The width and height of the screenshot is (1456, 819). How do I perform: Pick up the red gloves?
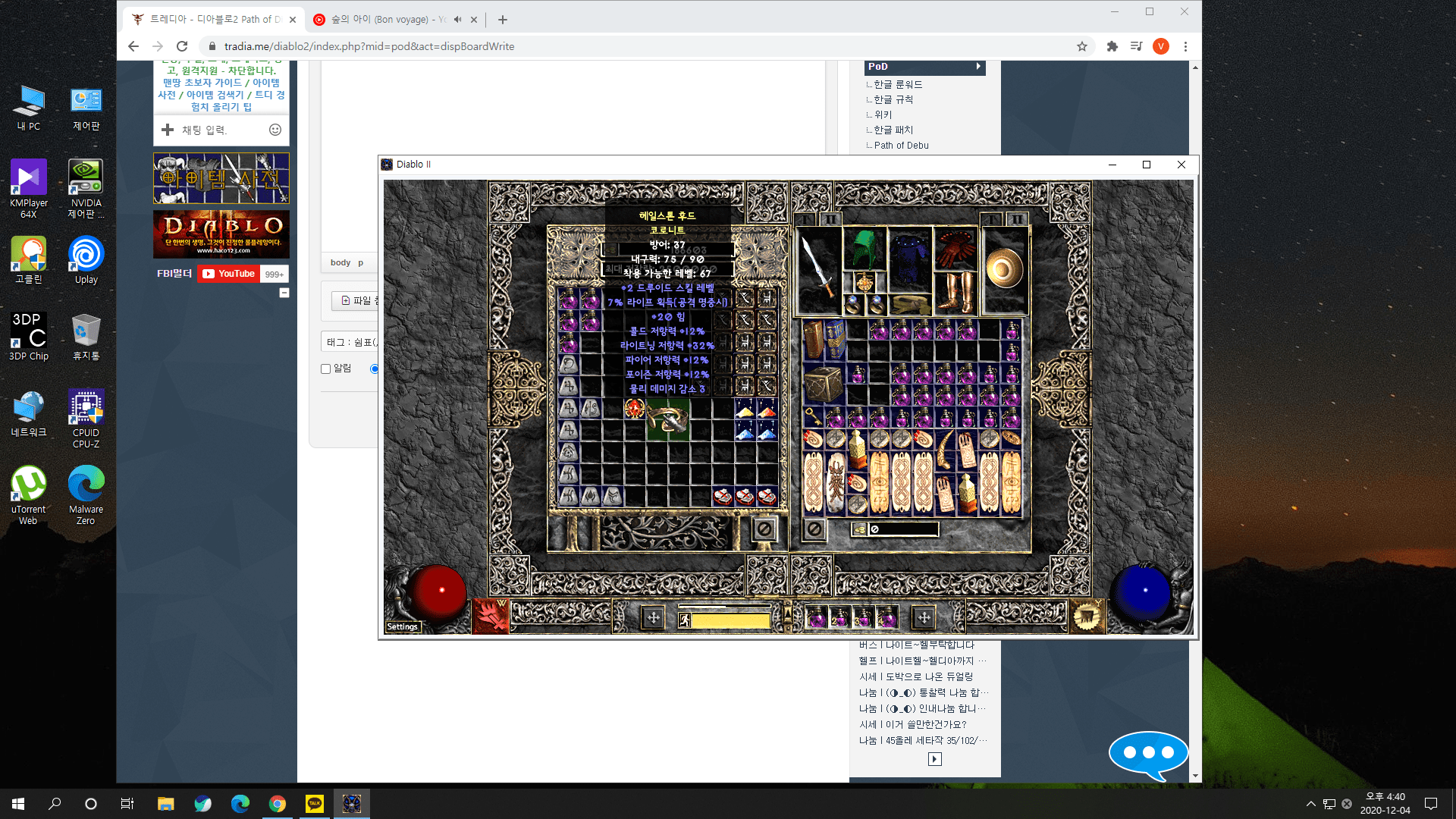(x=957, y=248)
